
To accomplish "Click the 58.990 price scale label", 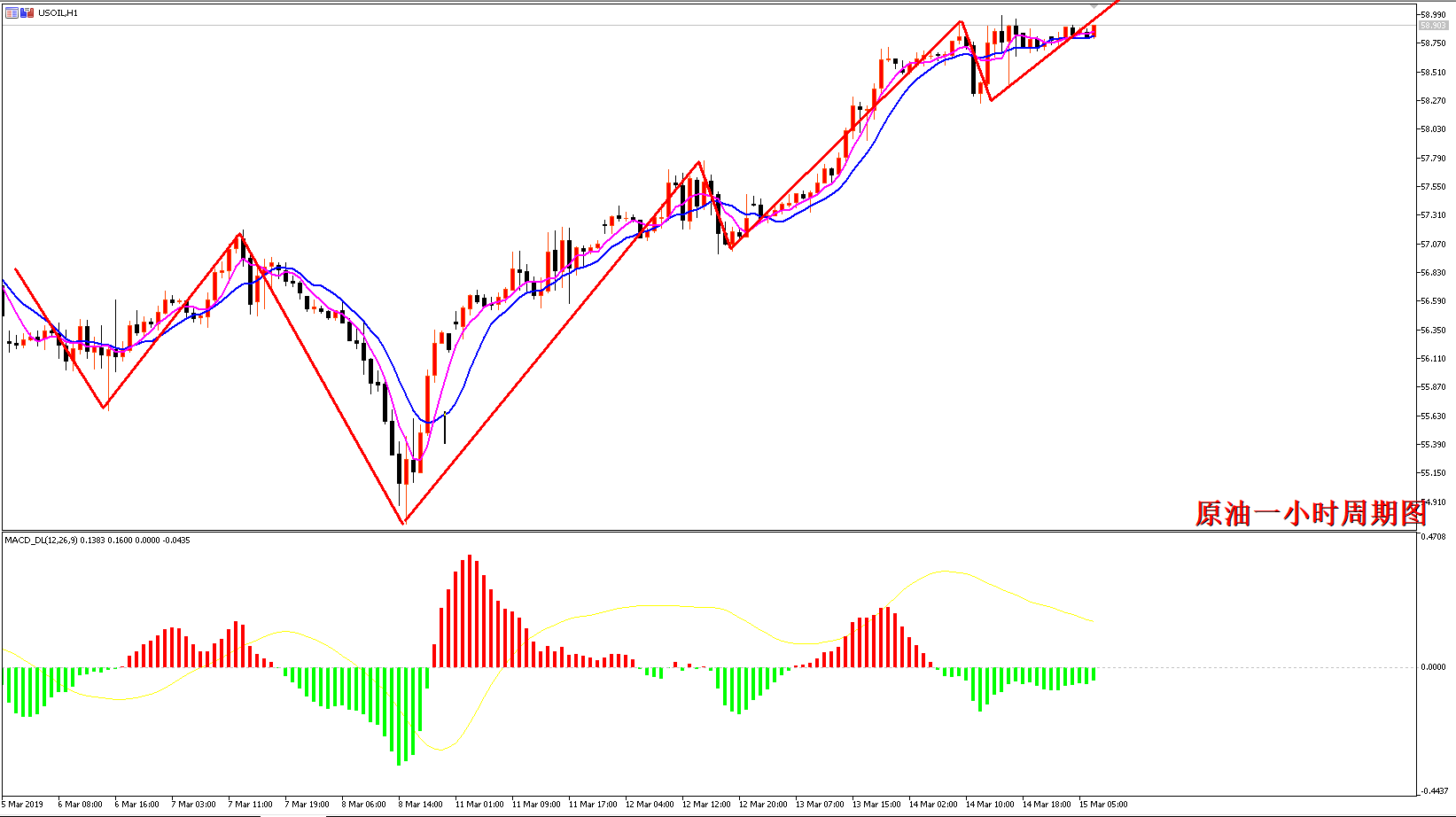I will pyautogui.click(x=1433, y=14).
